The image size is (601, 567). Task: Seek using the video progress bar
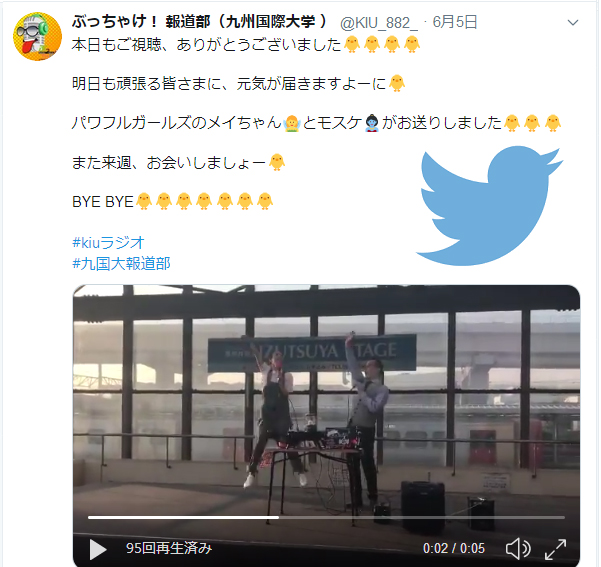point(326,518)
